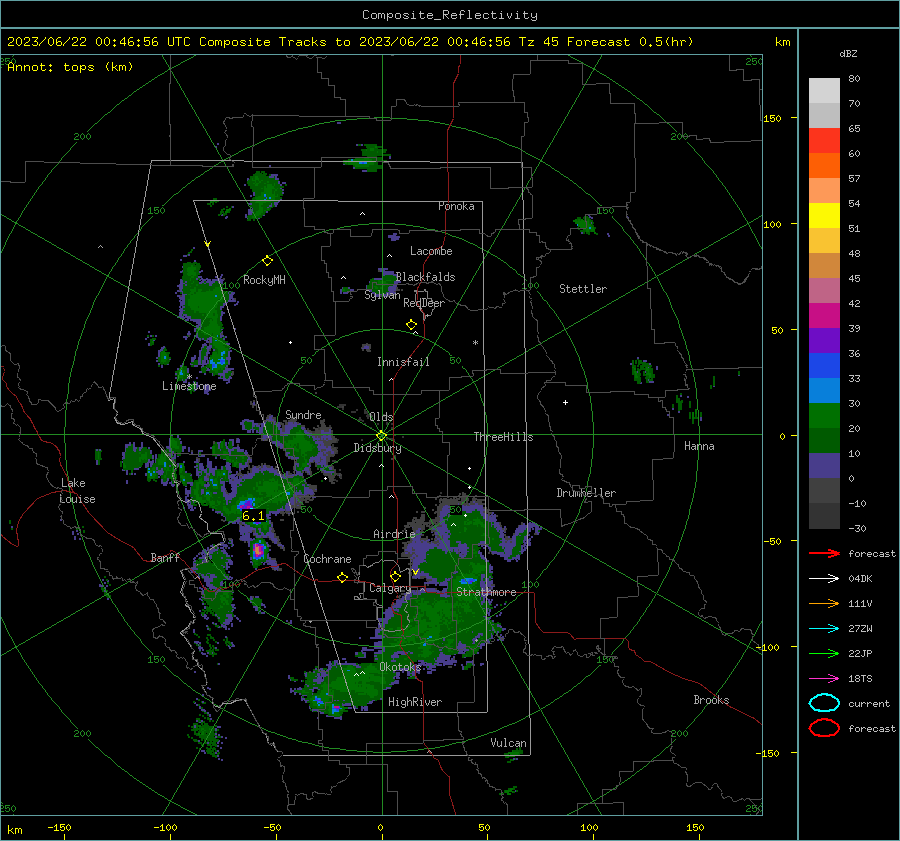900x841 pixels.
Task: Select the Stettler city label
Action: point(583,289)
